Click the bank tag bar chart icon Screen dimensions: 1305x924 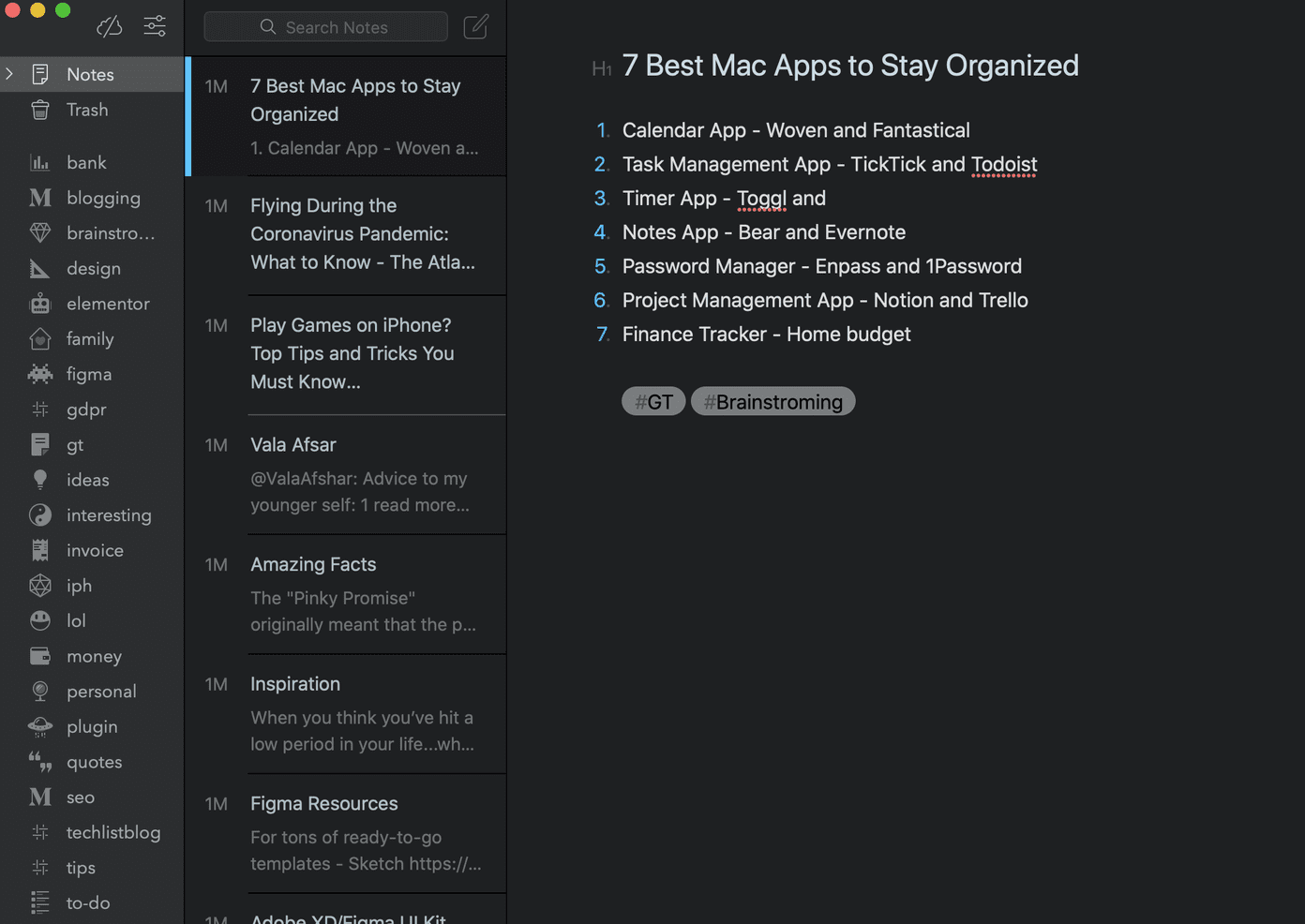(x=40, y=162)
